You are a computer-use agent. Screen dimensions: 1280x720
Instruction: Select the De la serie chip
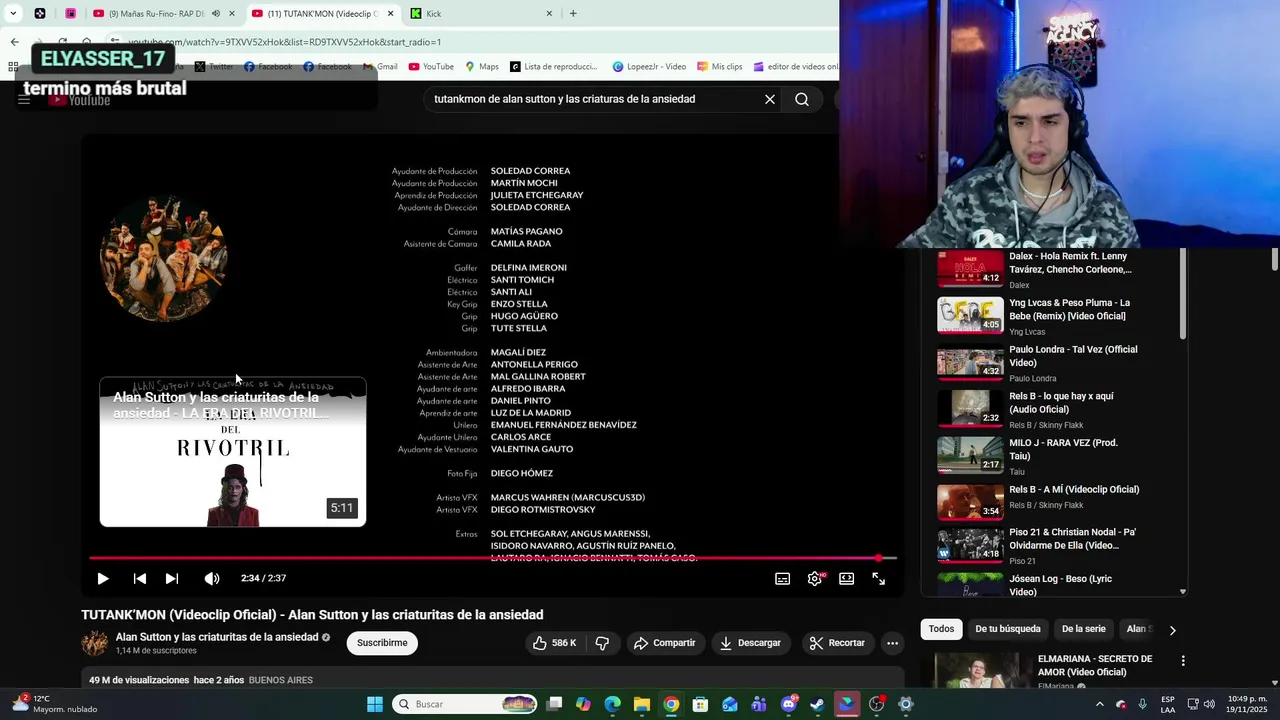tap(1083, 629)
